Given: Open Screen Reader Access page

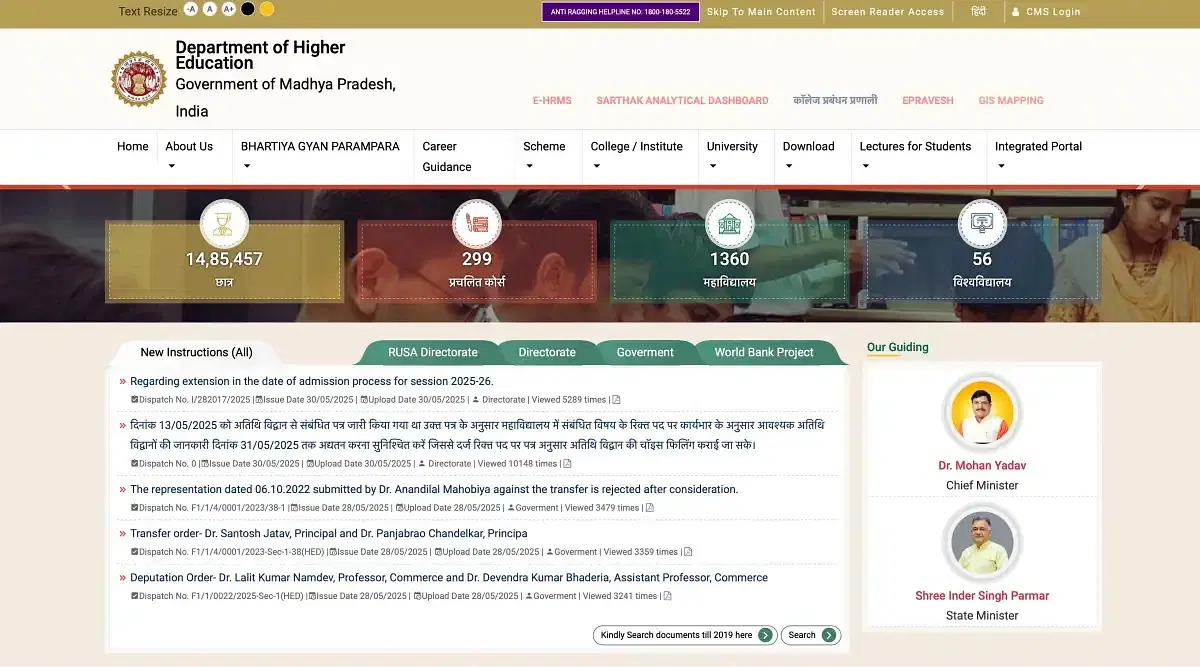Looking at the screenshot, I should pyautogui.click(x=887, y=12).
